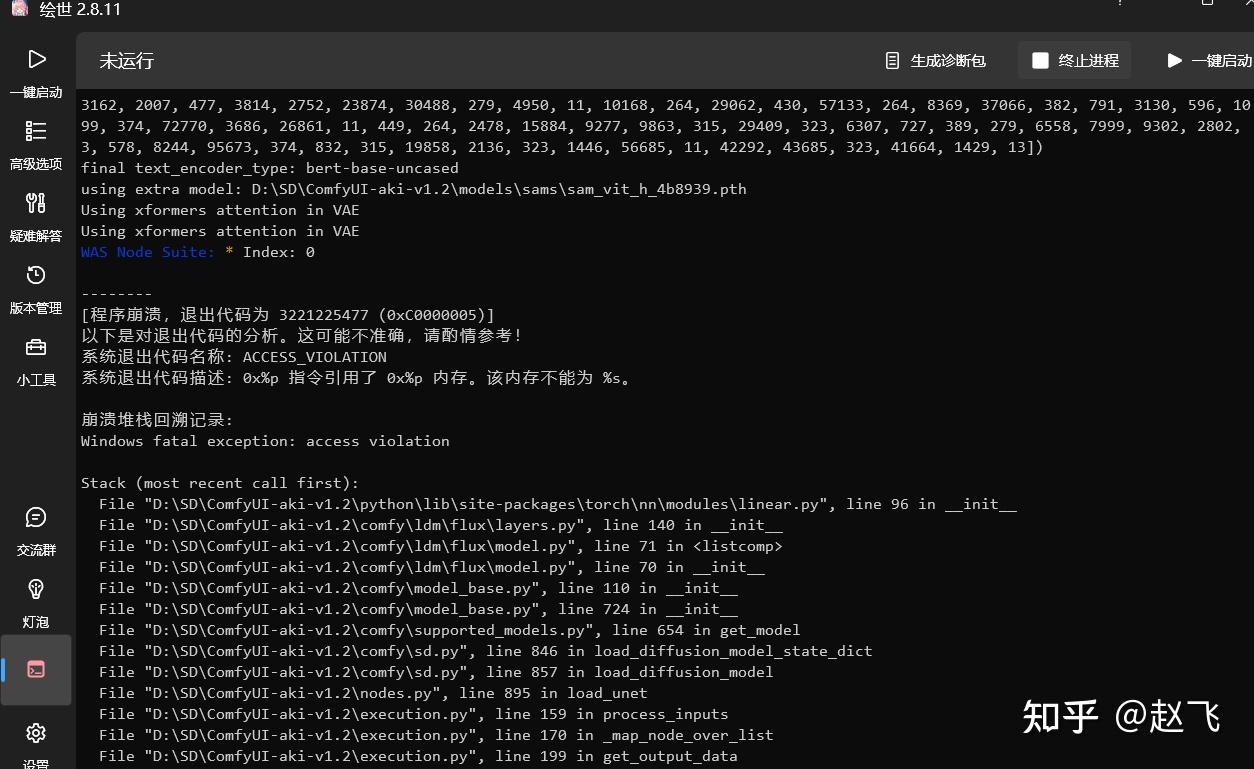Screen dimensions: 1254x769
Task: Open the 一键启动 sidebar page
Action: coord(36,72)
